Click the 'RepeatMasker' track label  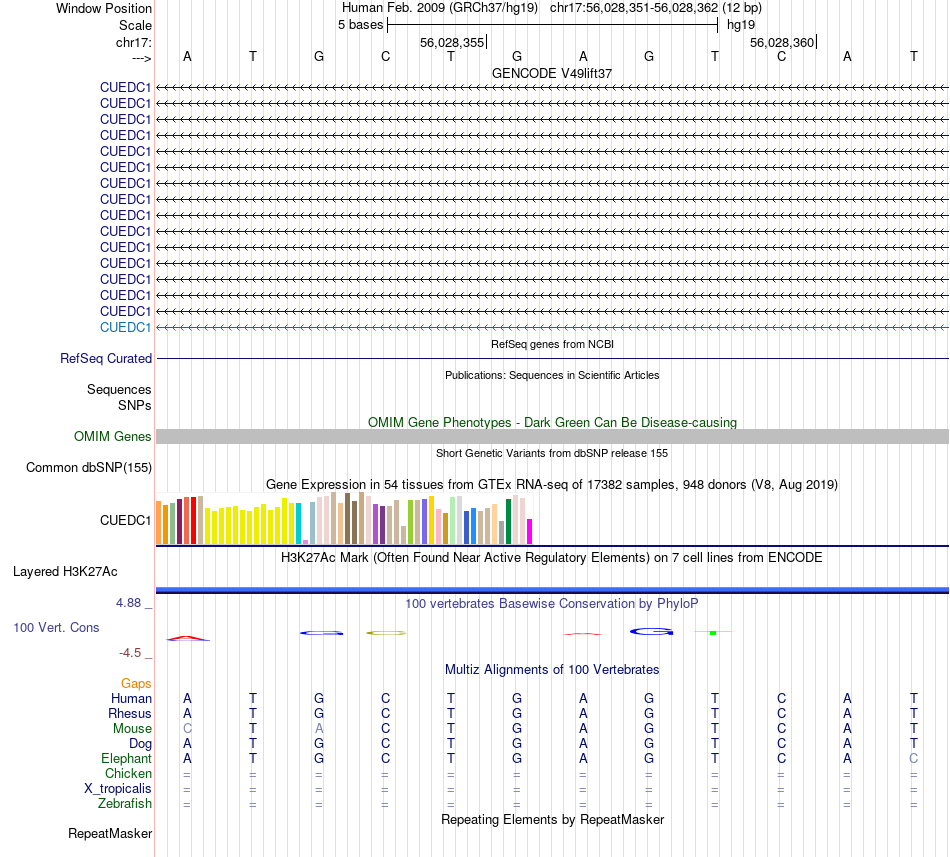[x=110, y=834]
